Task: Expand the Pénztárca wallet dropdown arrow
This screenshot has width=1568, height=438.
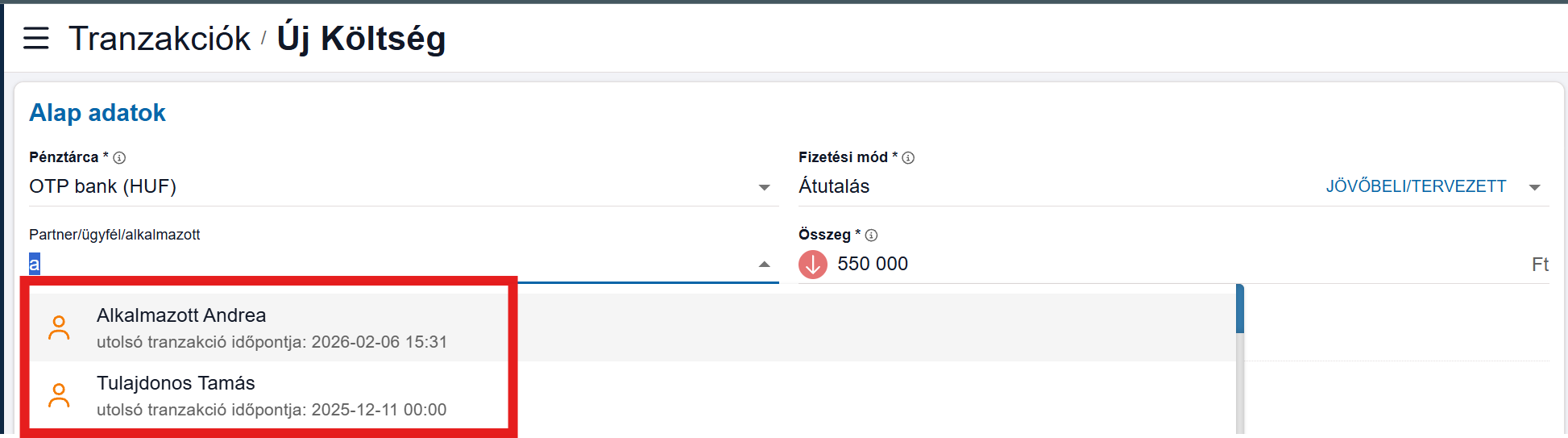Action: [x=764, y=188]
